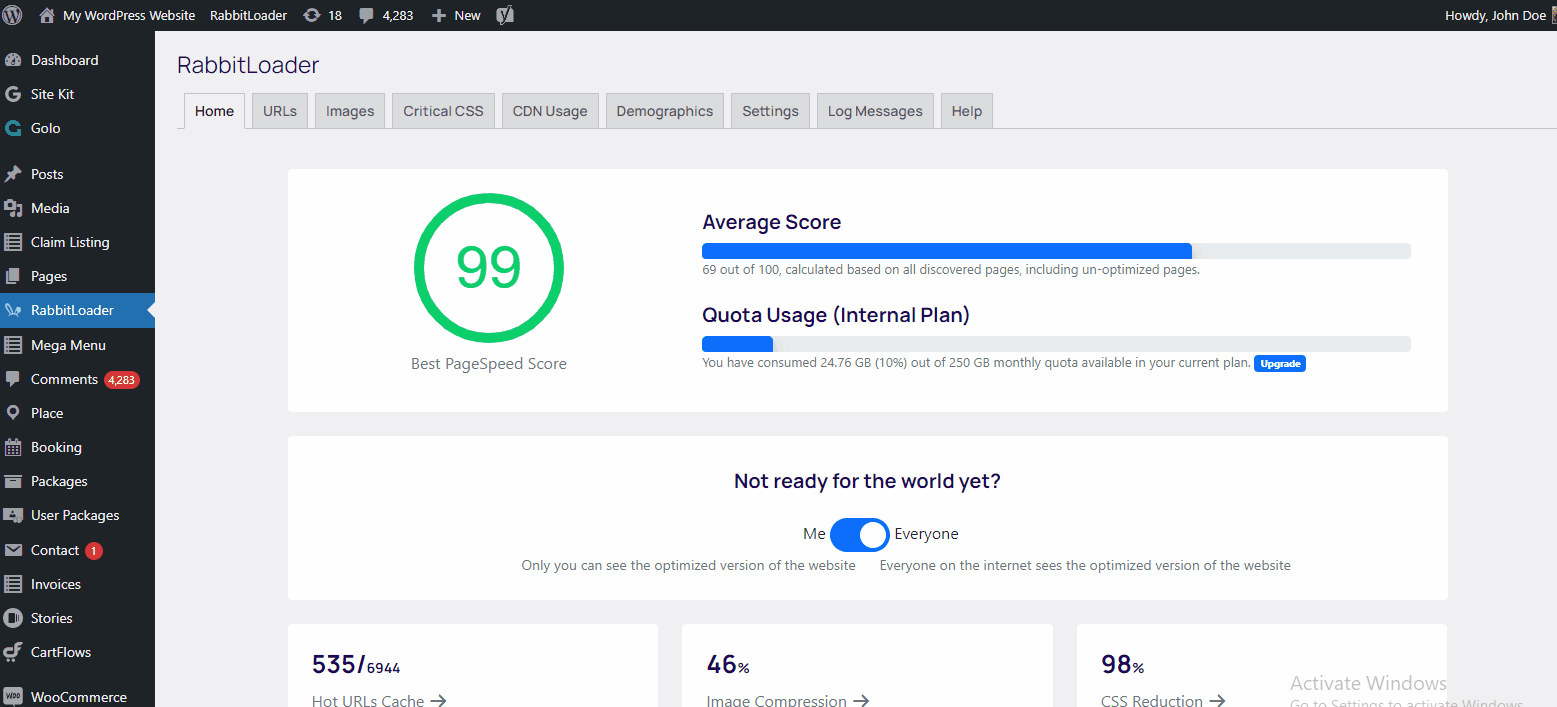
Task: Click the Quota Usage progress bar
Action: pos(1056,344)
